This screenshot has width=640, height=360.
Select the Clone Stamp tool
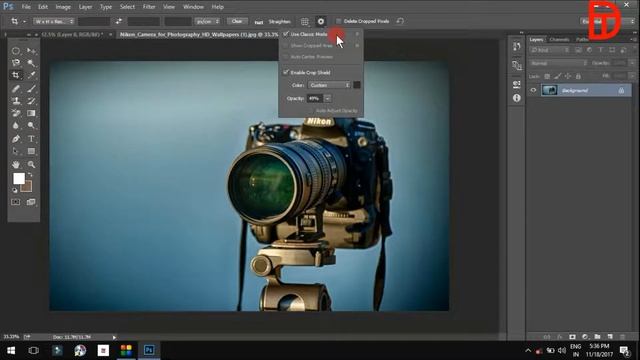[x=16, y=100]
